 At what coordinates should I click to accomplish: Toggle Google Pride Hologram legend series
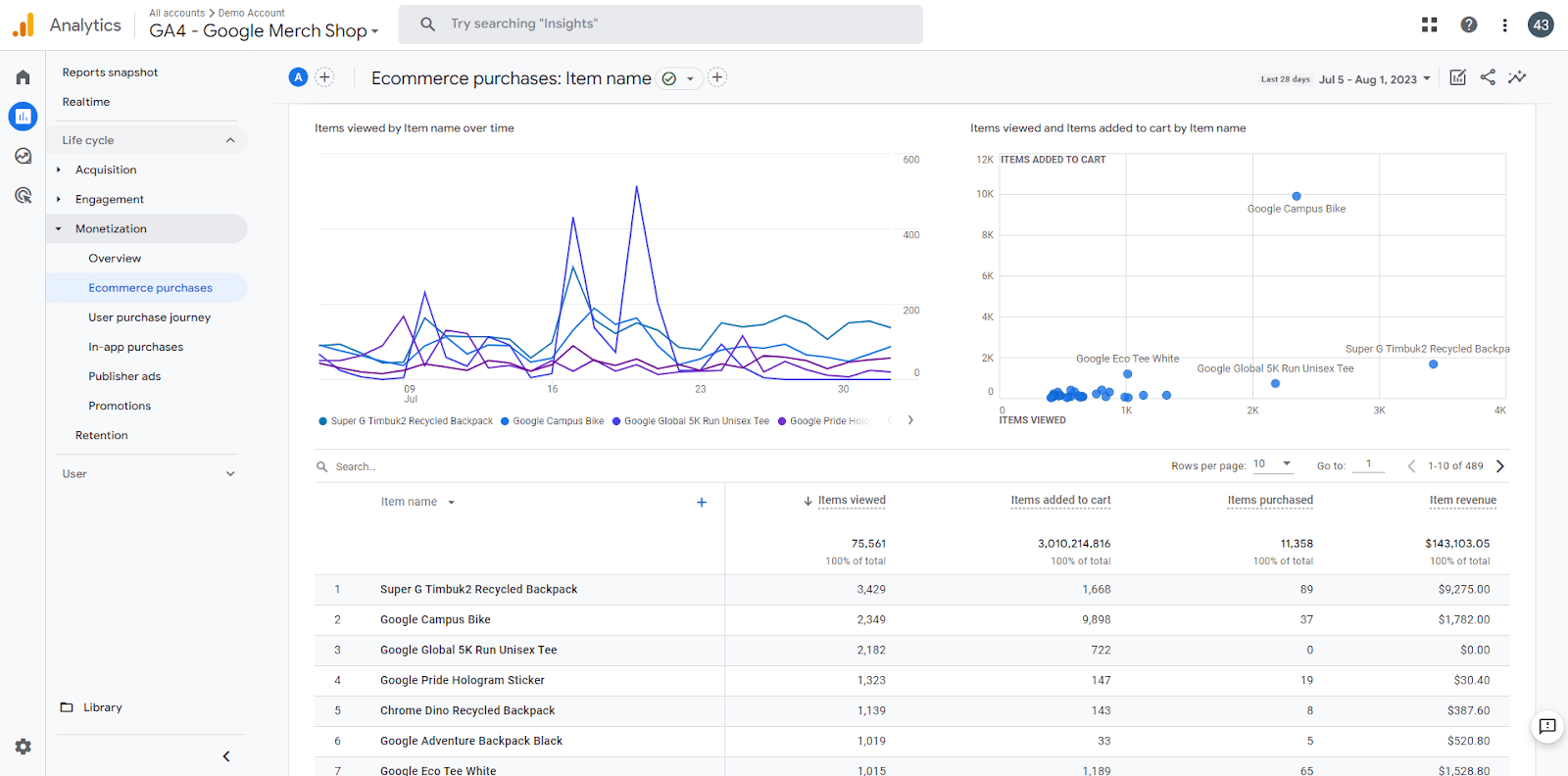coord(823,421)
